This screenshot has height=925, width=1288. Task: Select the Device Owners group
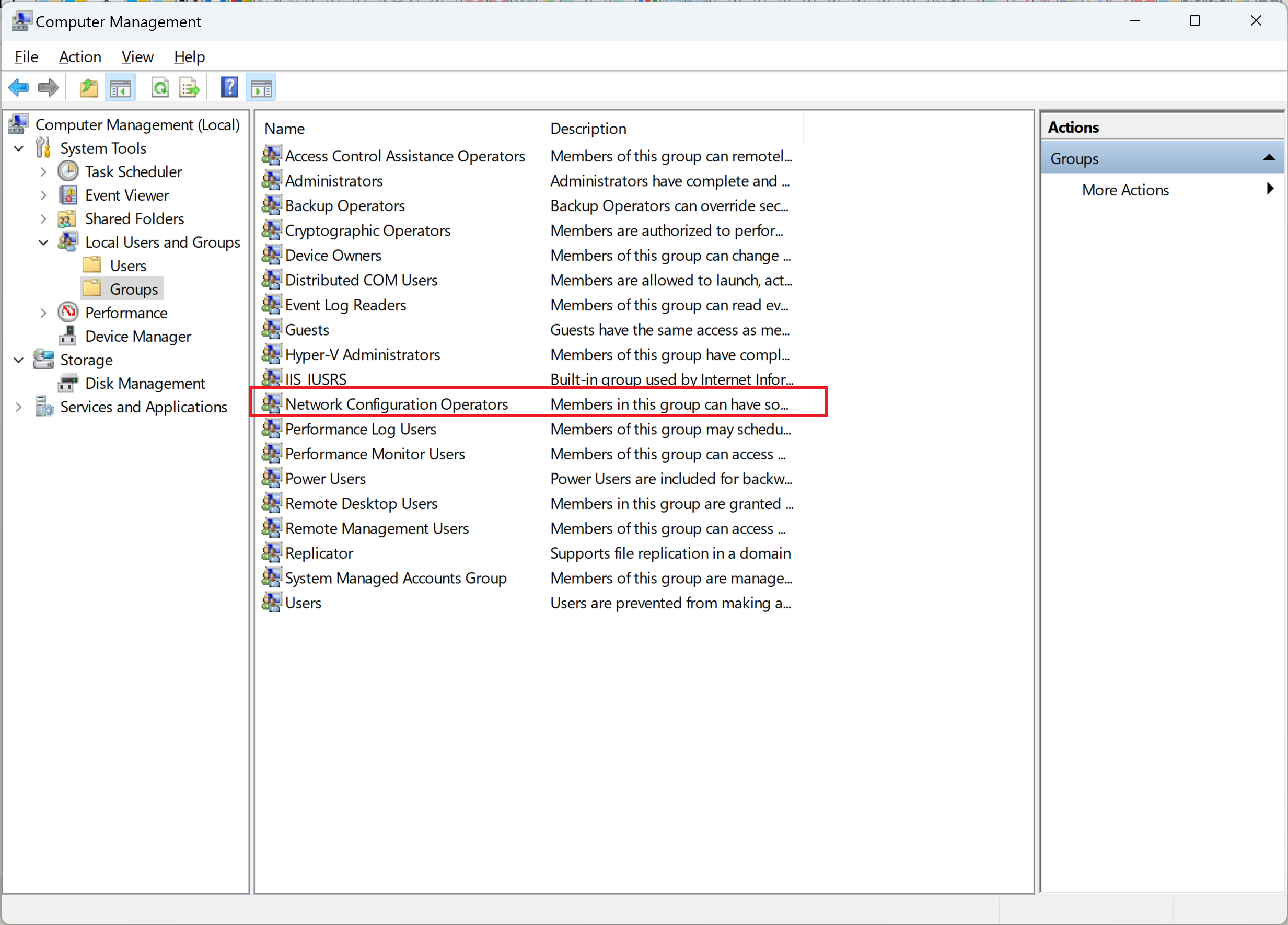[333, 255]
